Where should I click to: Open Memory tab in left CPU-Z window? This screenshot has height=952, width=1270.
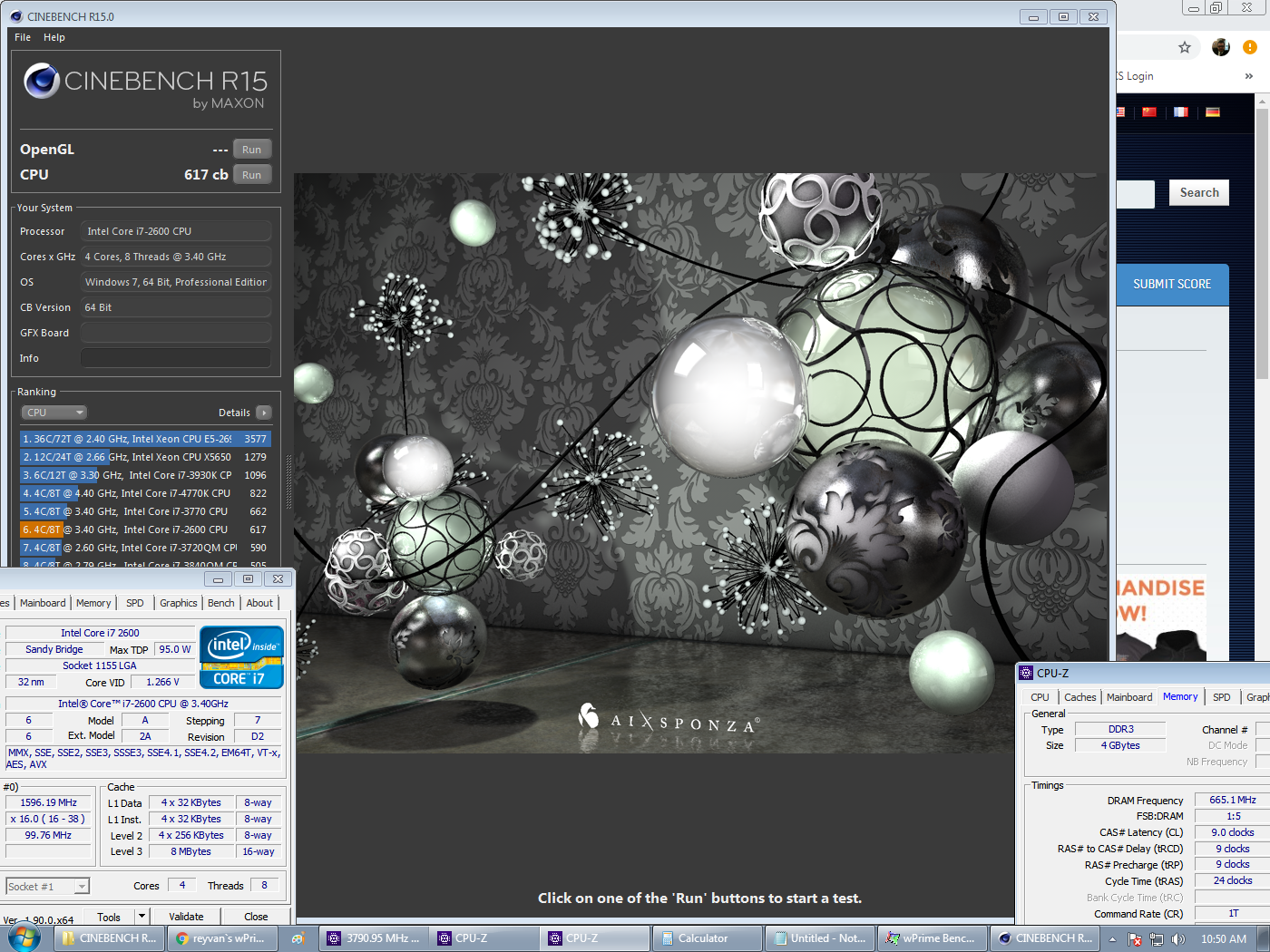93,603
